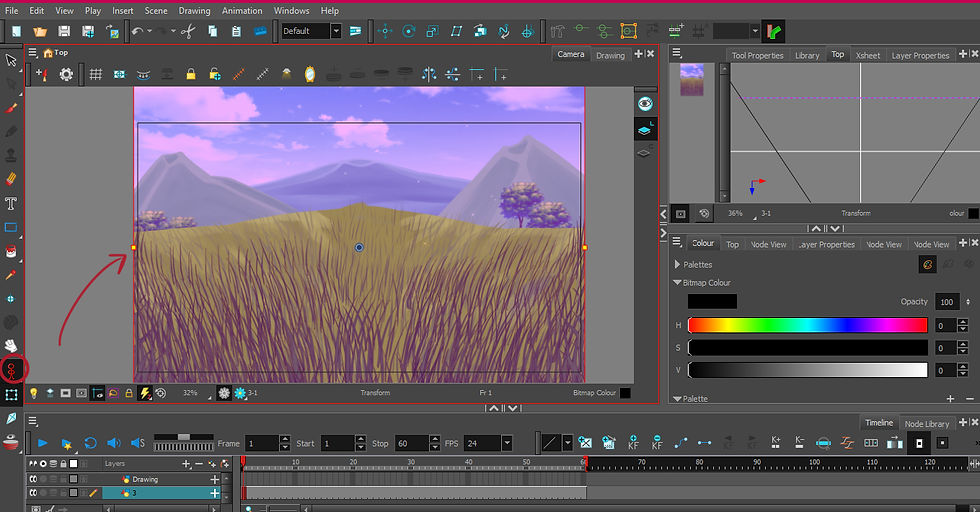Select the Skew tool in top toolbar
Viewport: 980px width, 512px height.
456,31
